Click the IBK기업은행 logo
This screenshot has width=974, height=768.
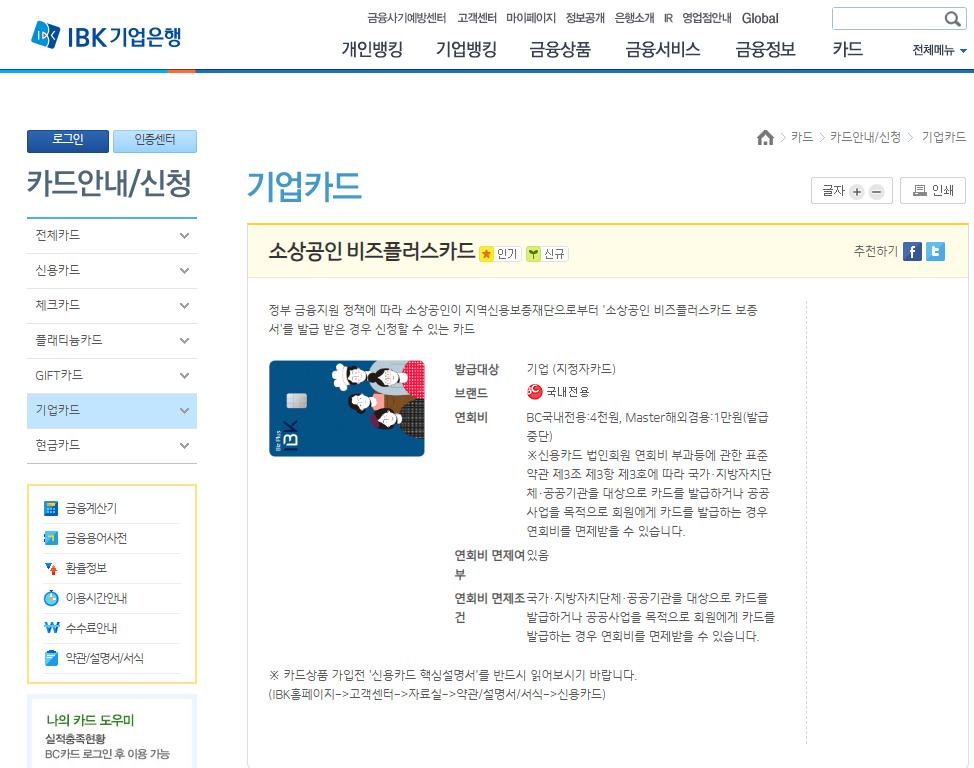(106, 36)
